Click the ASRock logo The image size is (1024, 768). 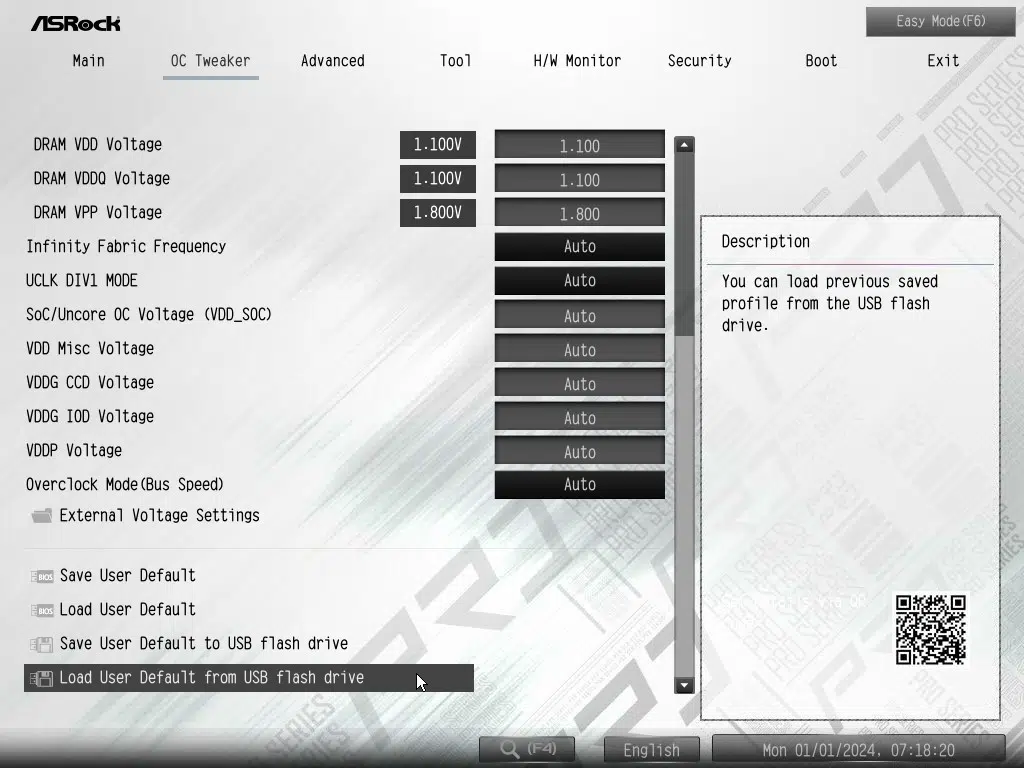75,22
